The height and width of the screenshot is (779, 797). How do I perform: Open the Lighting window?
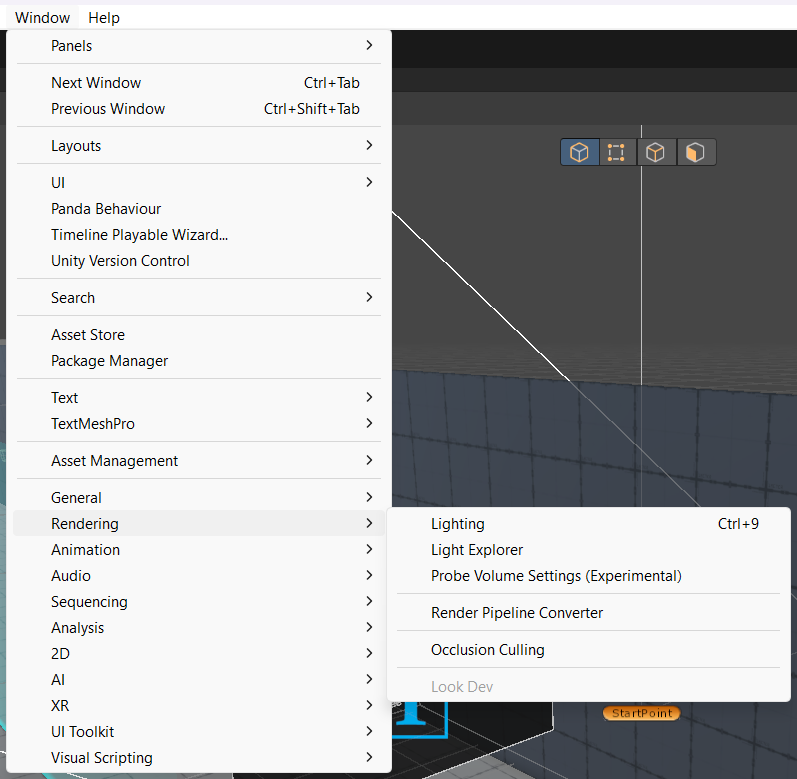click(589, 524)
